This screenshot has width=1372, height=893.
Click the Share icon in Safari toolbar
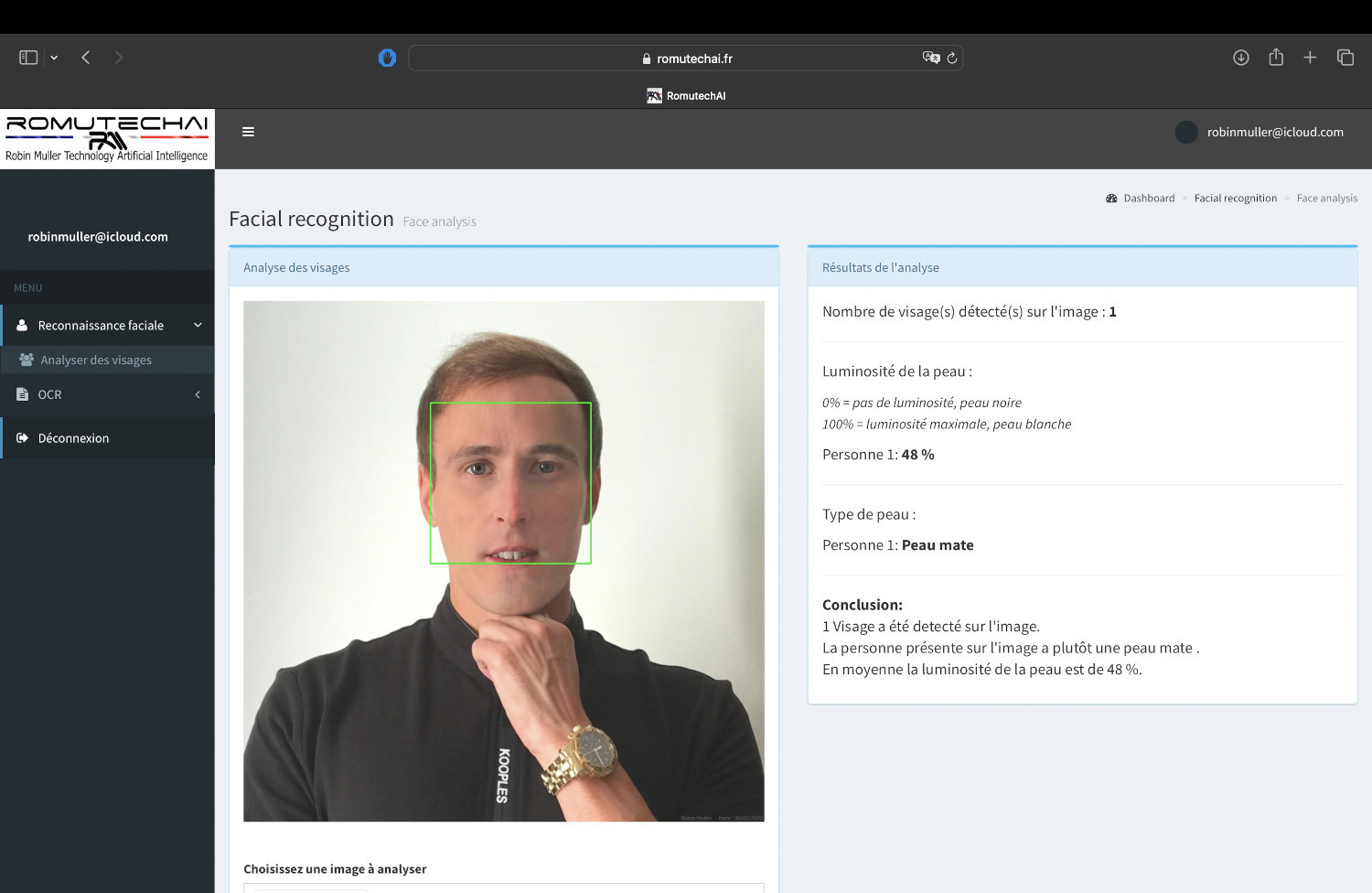coord(1276,58)
